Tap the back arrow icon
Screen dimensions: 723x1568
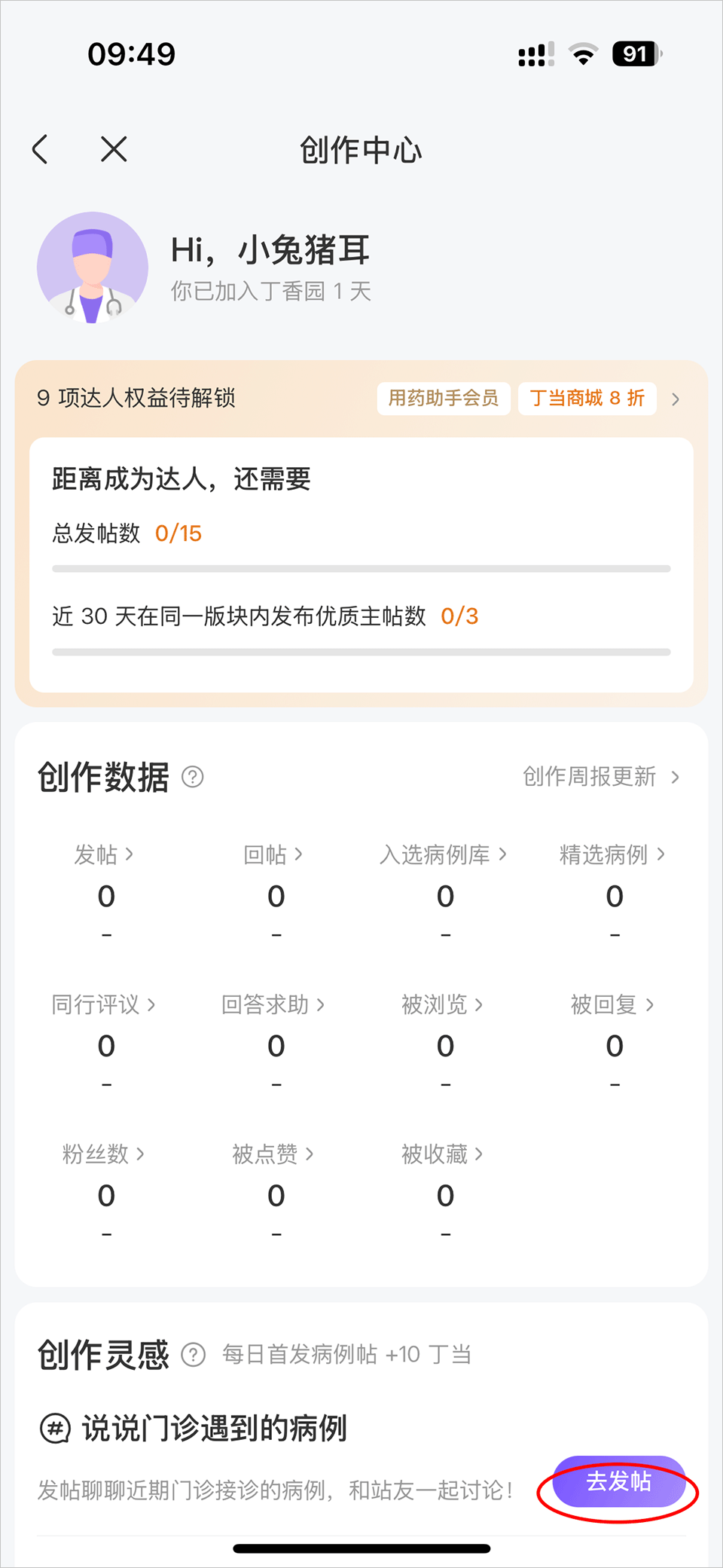click(41, 149)
